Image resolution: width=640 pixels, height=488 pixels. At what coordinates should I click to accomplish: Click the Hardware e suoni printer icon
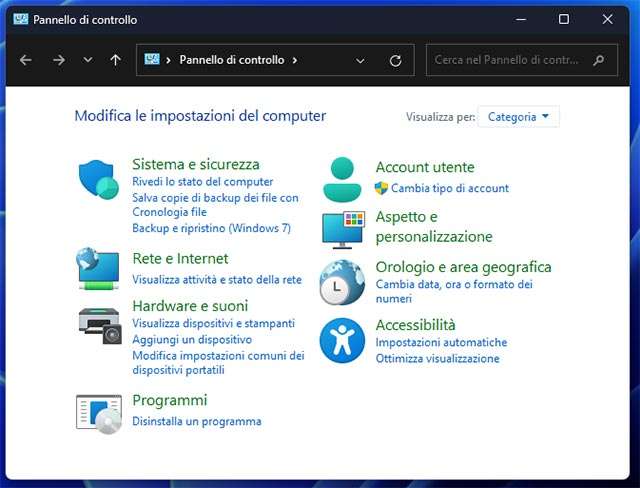point(99,324)
